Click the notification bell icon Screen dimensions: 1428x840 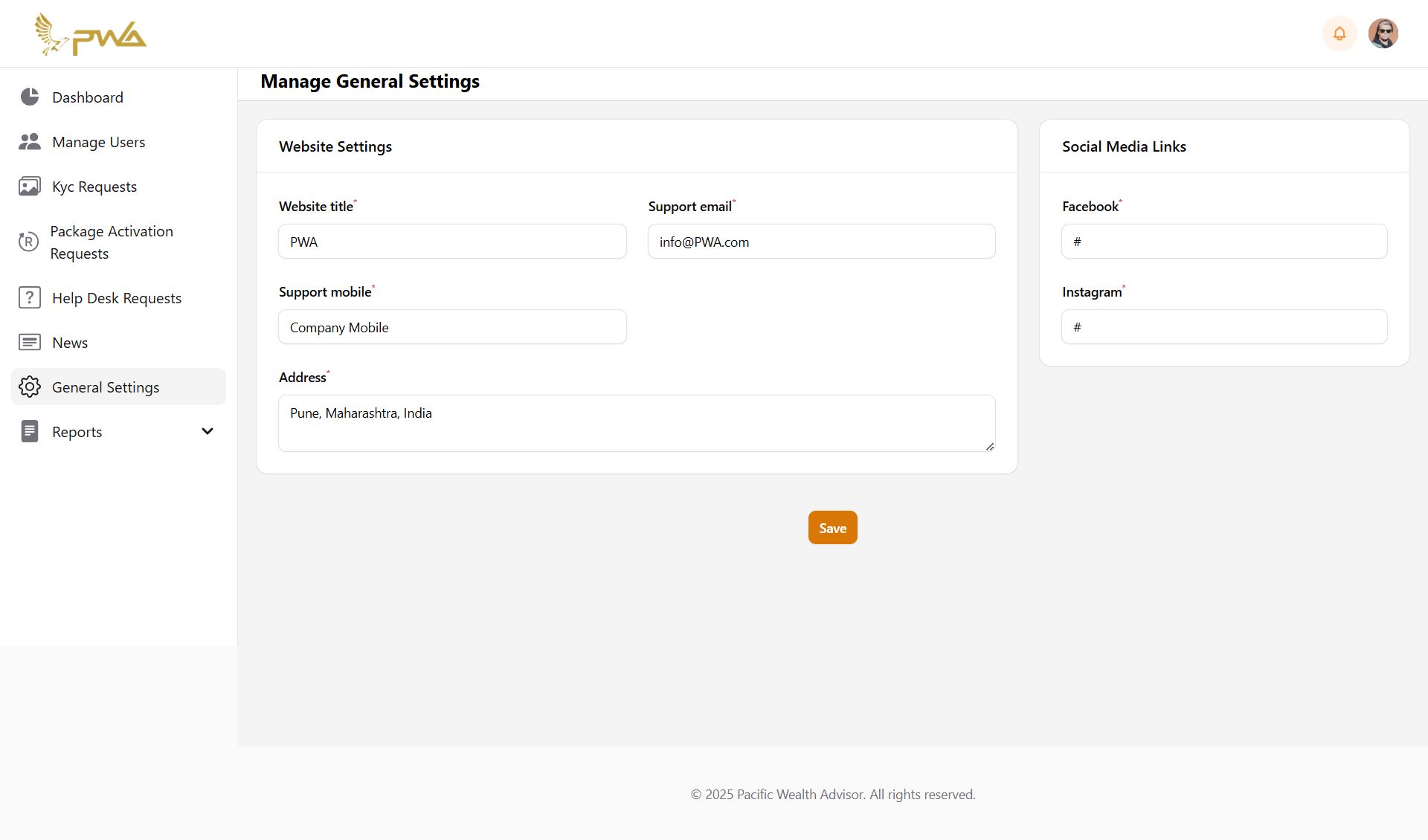click(x=1339, y=33)
